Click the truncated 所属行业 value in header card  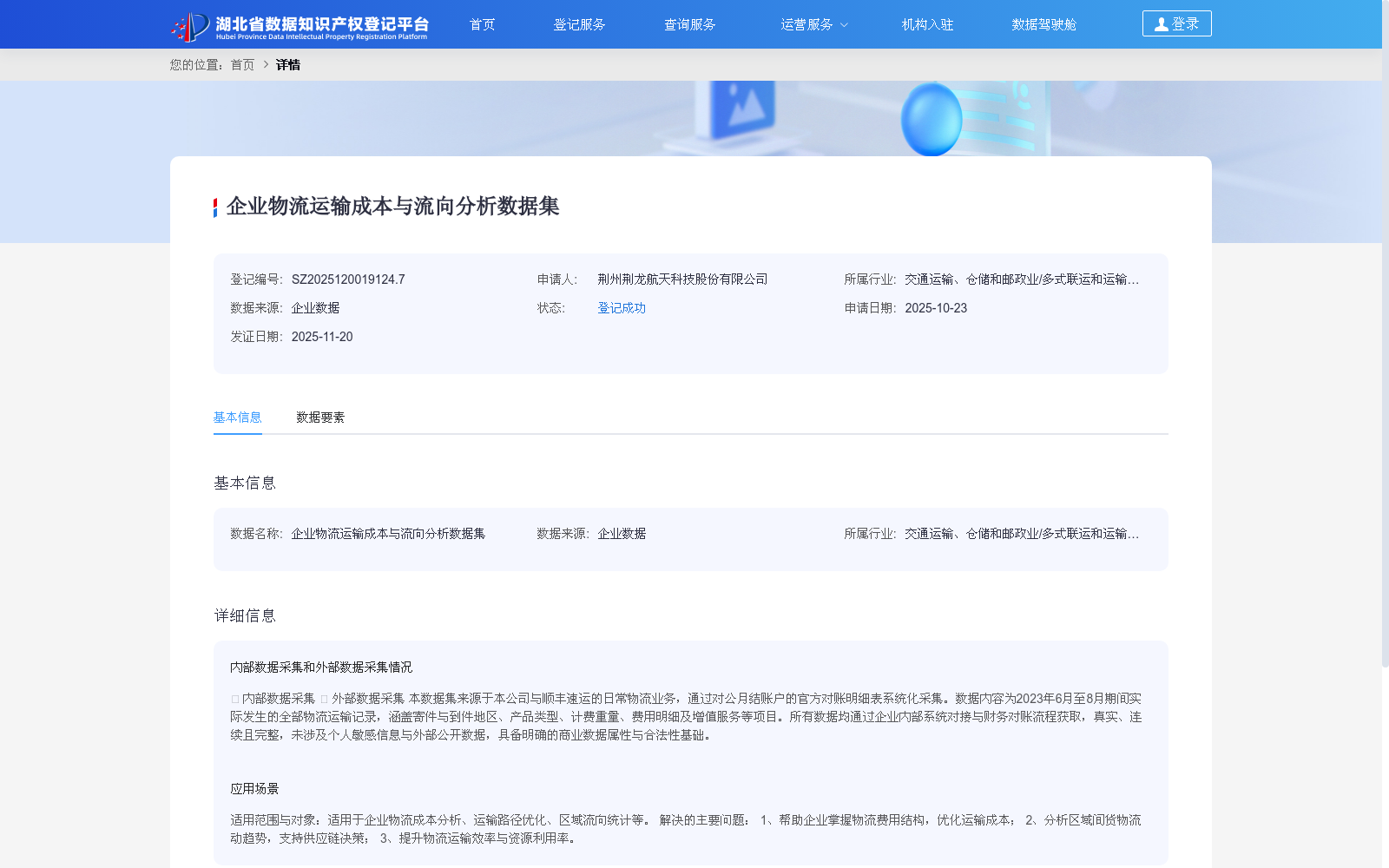pos(1022,279)
